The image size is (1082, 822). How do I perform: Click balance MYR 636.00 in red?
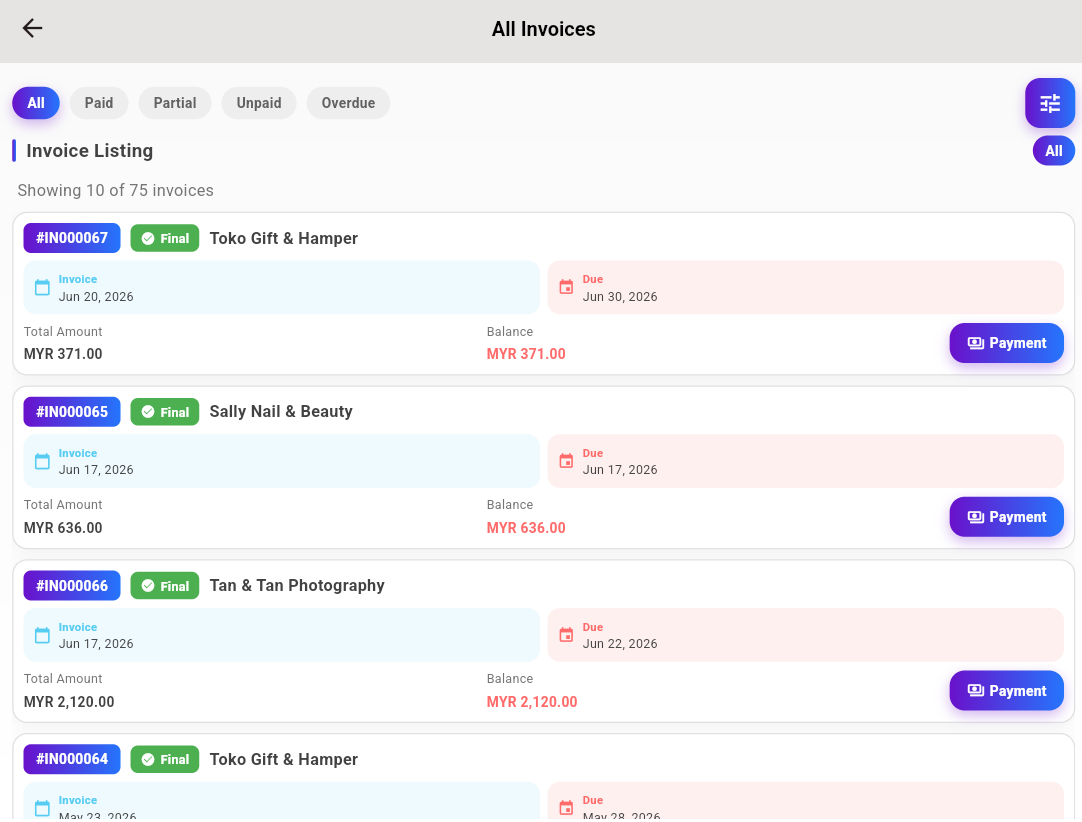[526, 528]
